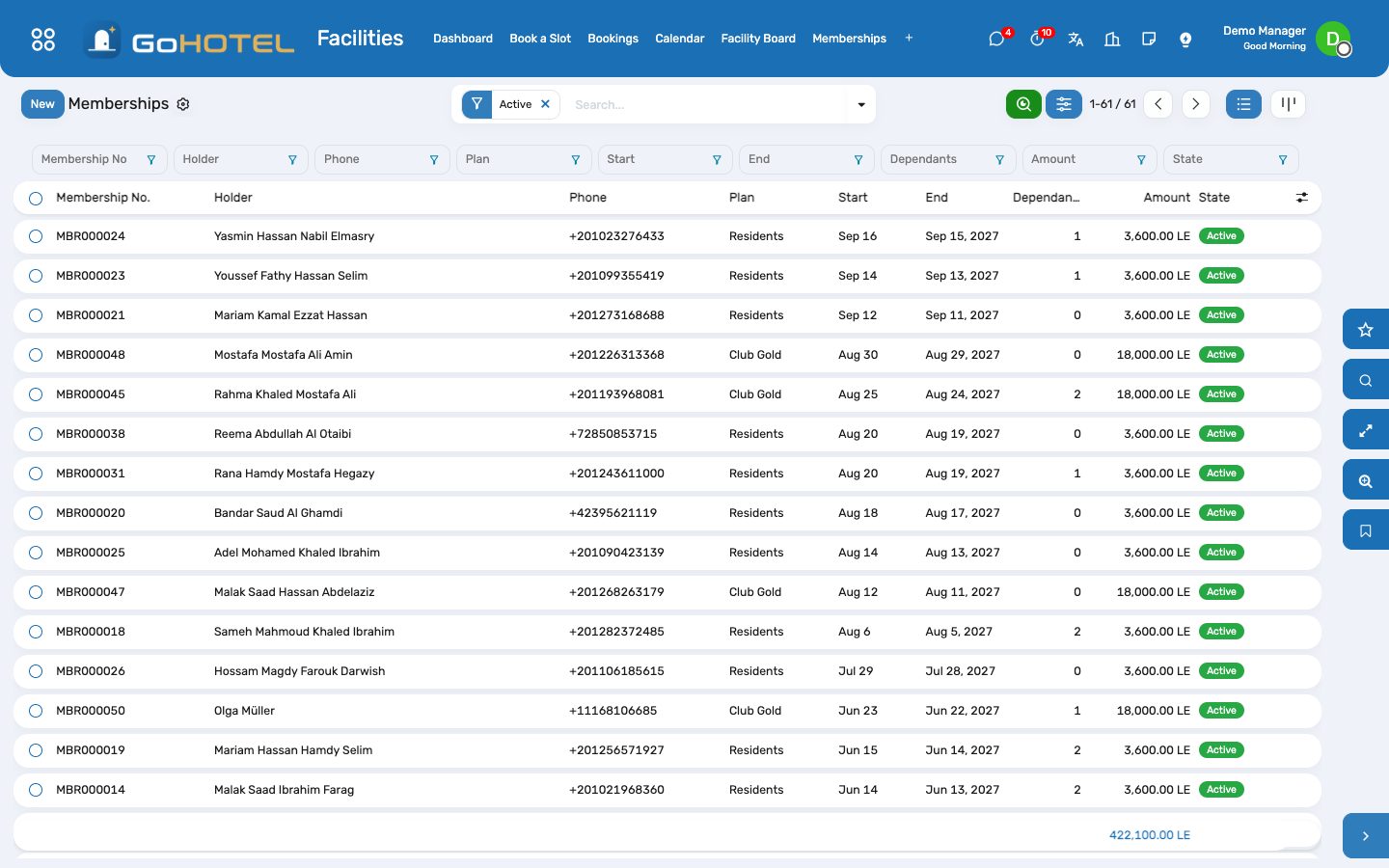The width and height of the screenshot is (1389, 868).
Task: Open the sticky note icon
Action: 1149,39
